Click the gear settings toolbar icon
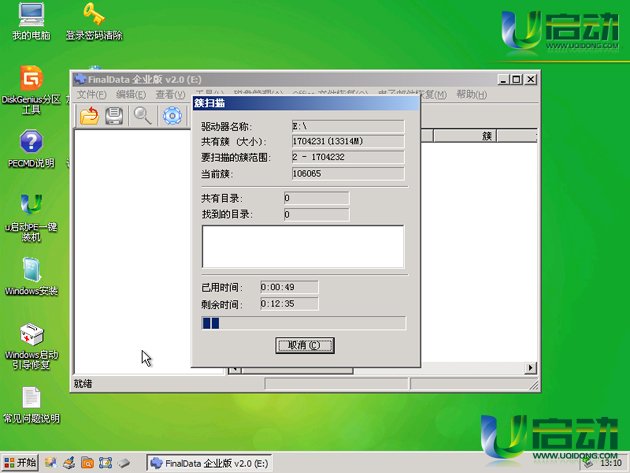 [172, 115]
